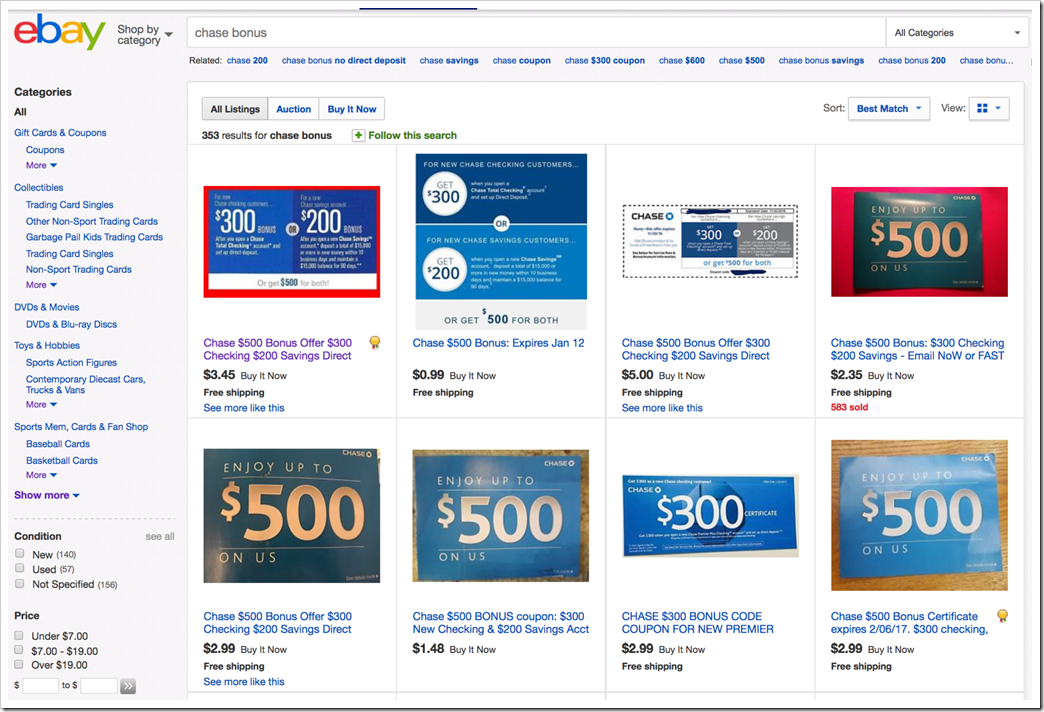This screenshot has height=712, width=1044.
Task: Click related search chase savings
Action: (449, 60)
